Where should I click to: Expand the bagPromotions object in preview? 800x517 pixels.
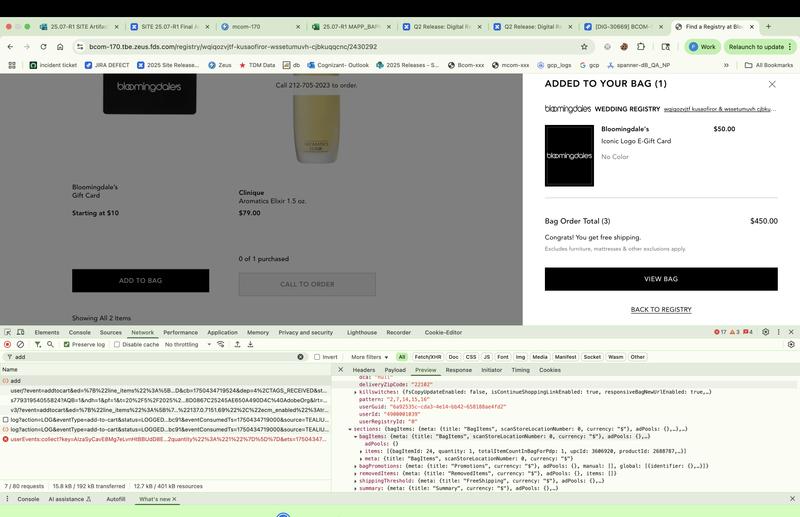(356, 466)
